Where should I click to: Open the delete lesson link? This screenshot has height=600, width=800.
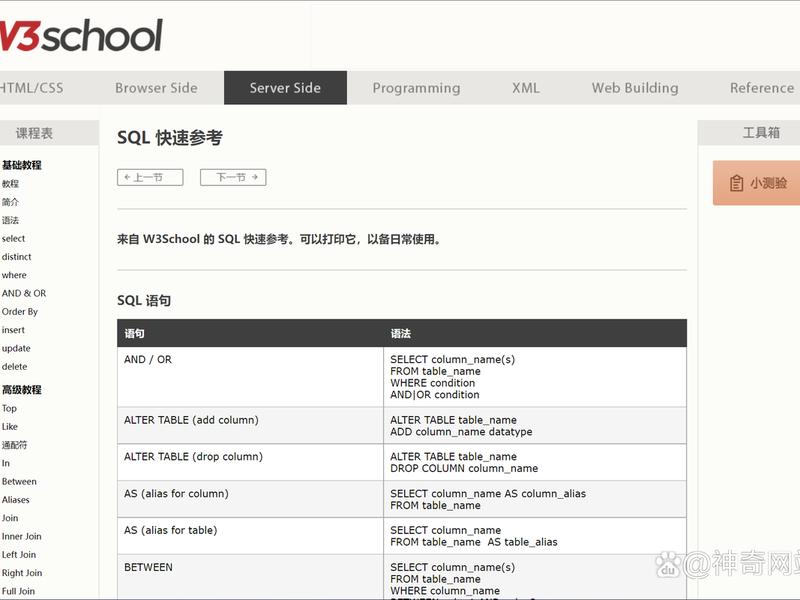pyautogui.click(x=14, y=367)
